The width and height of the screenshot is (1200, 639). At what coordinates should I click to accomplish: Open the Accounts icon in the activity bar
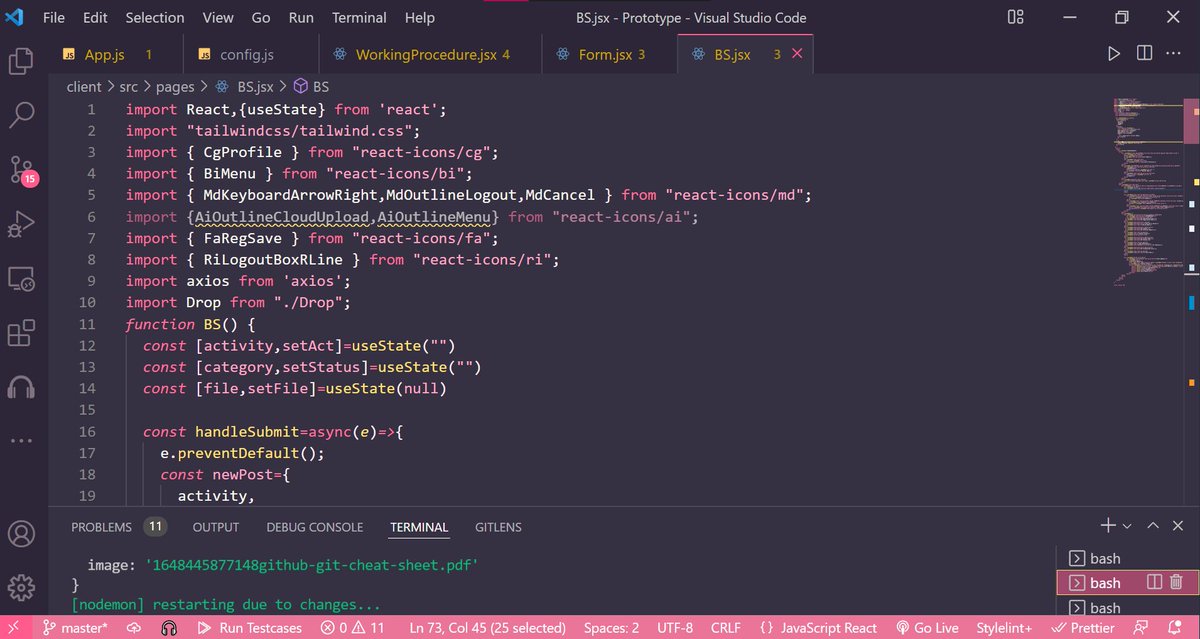[22, 533]
